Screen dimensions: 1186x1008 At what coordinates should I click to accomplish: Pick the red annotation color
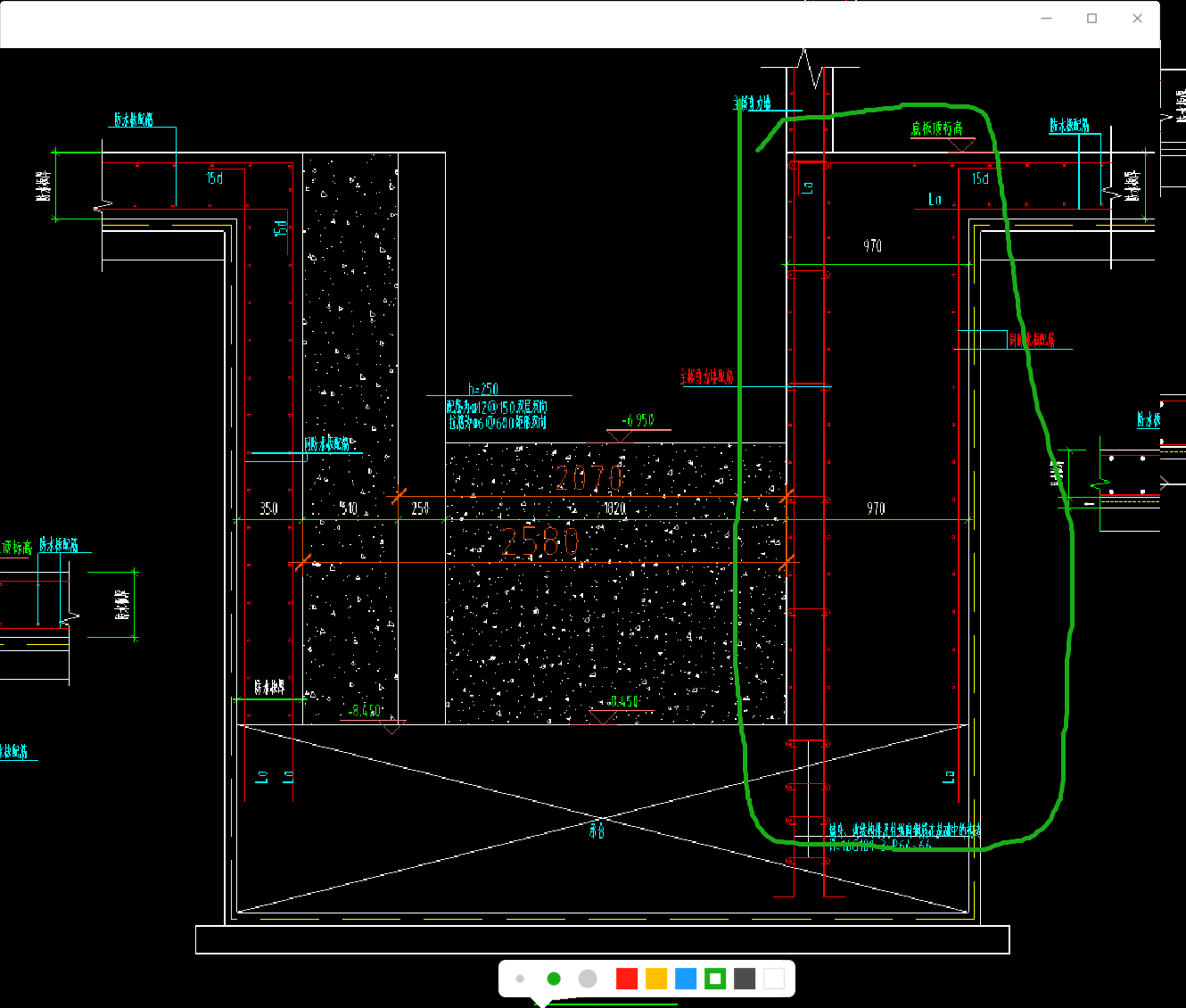627,979
